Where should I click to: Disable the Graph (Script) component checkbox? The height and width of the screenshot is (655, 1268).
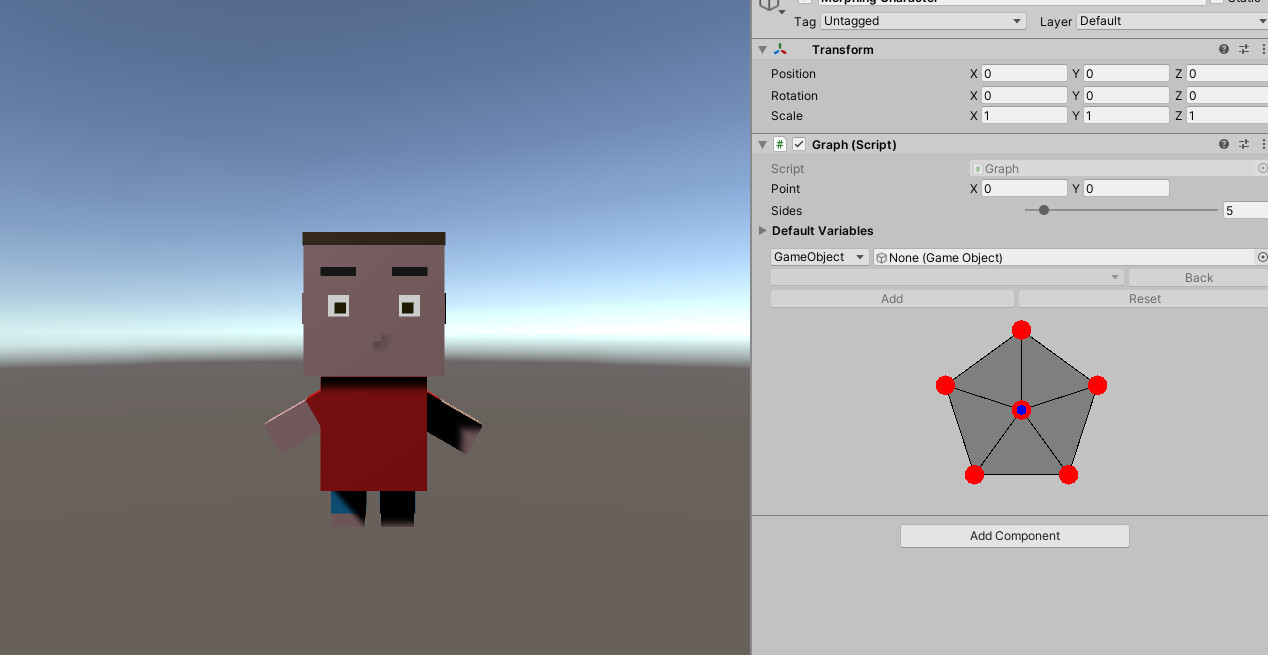click(799, 144)
